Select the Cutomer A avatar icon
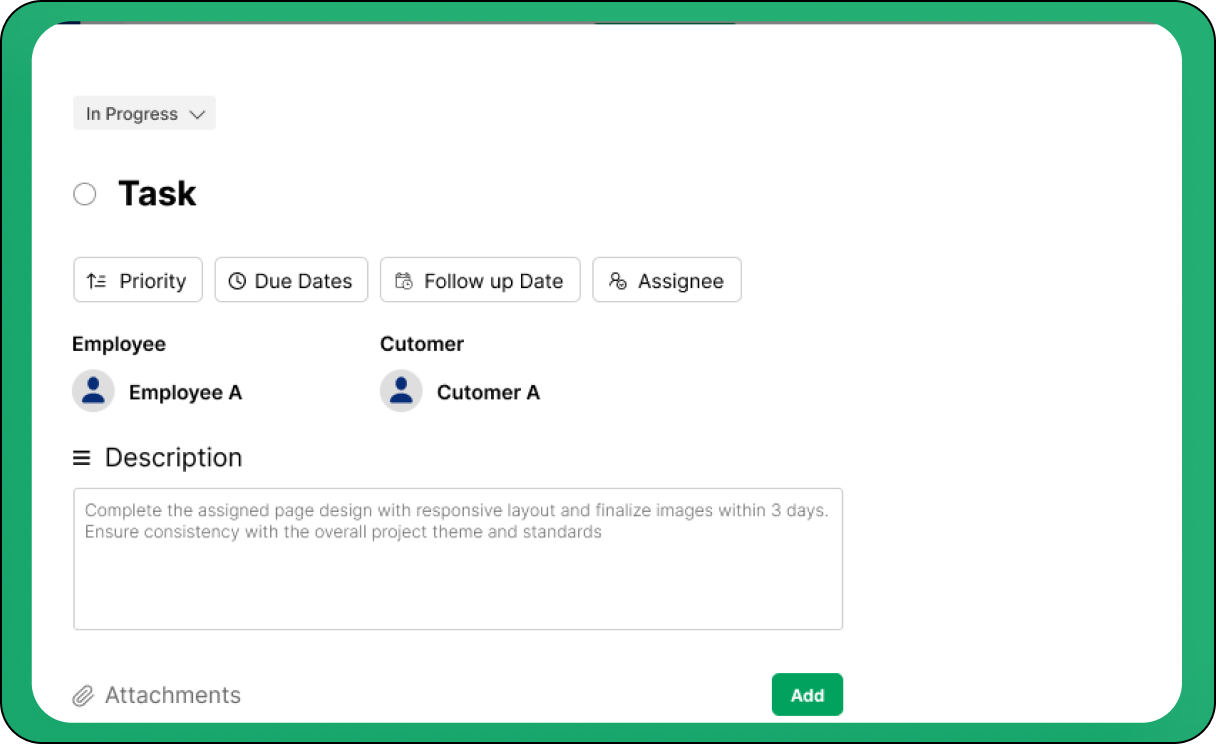 (401, 391)
